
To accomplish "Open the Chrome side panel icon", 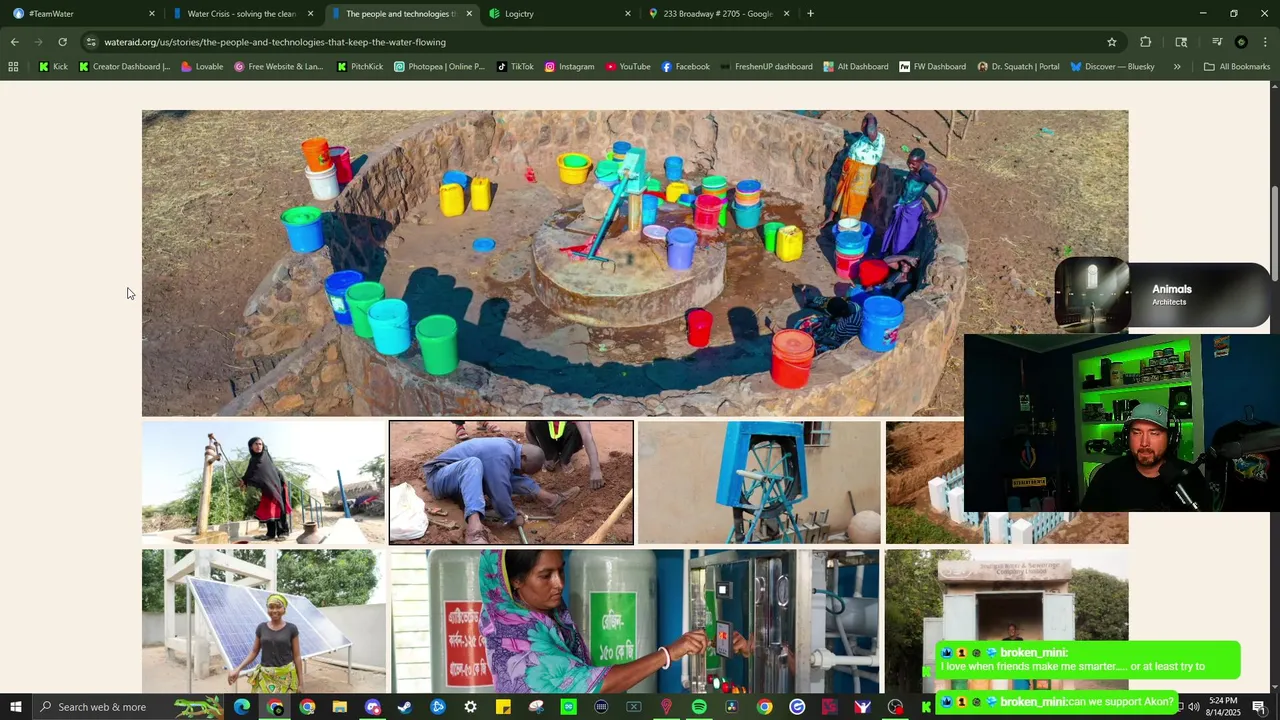I will click(x=1181, y=42).
